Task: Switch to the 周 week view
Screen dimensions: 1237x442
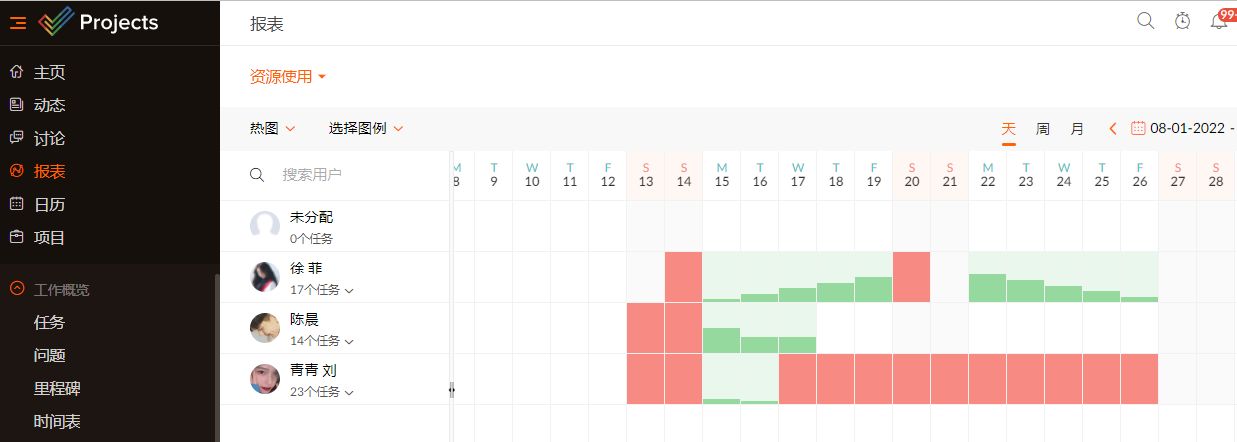Action: [x=1043, y=129]
